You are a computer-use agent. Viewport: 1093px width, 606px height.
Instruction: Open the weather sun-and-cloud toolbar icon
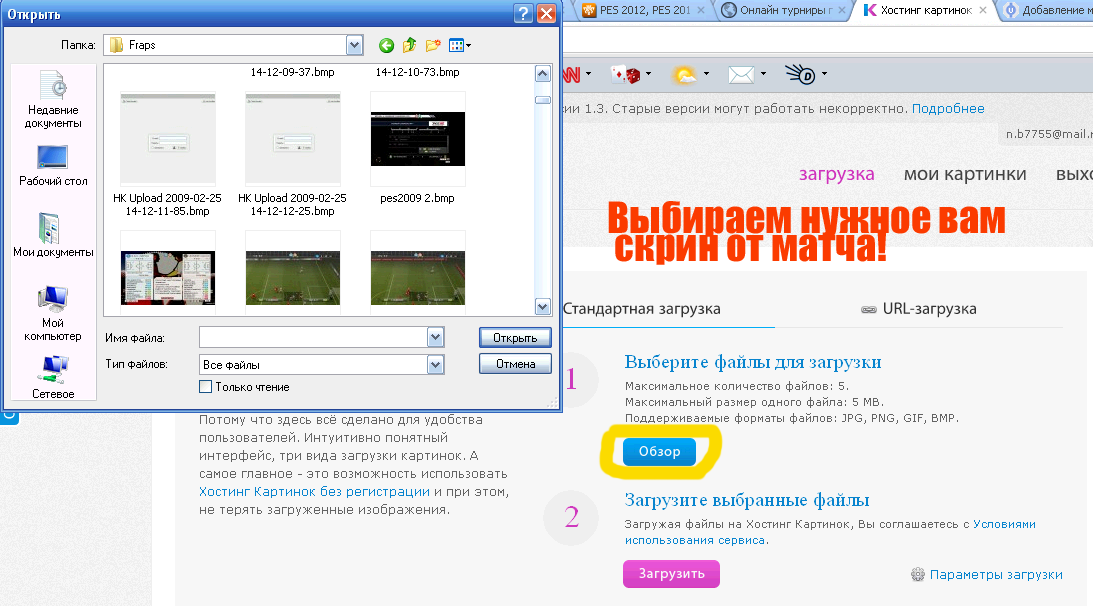(x=684, y=74)
